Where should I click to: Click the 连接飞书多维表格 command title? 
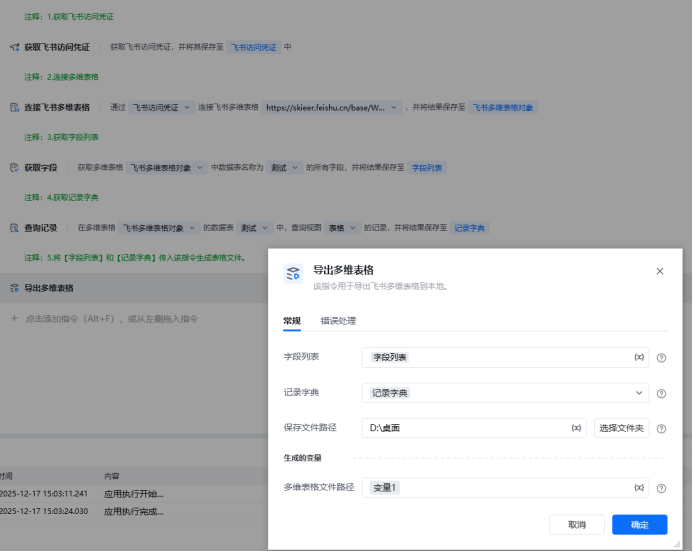57,107
